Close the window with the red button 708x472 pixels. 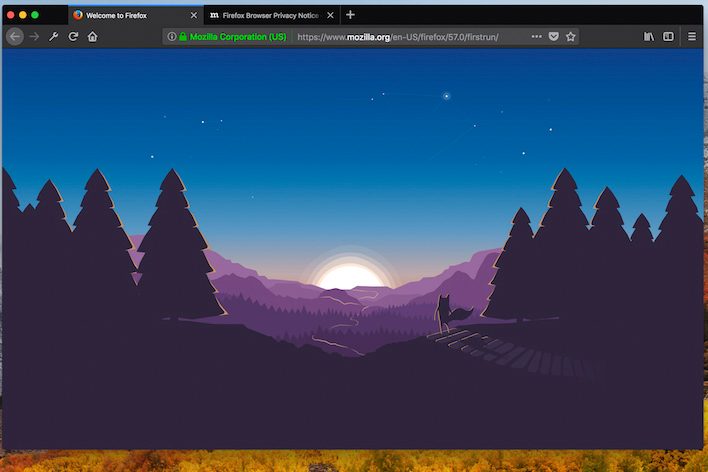(10, 15)
